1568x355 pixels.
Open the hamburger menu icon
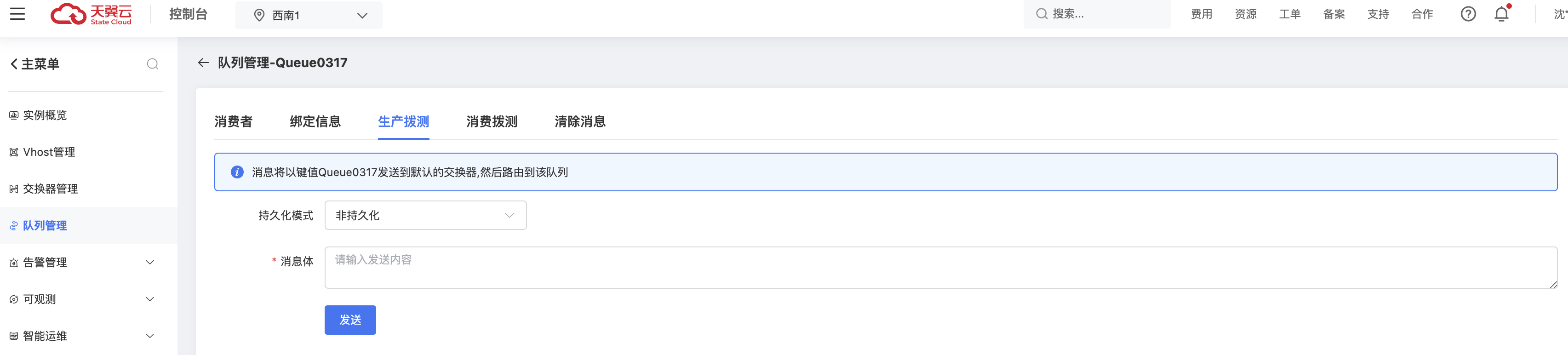(17, 14)
